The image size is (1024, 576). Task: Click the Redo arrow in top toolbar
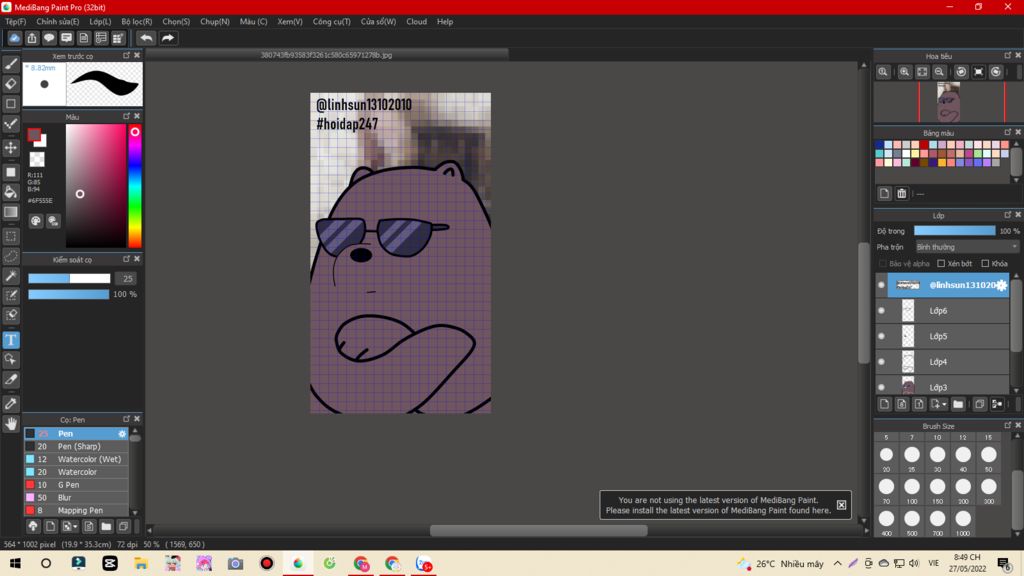coord(168,38)
